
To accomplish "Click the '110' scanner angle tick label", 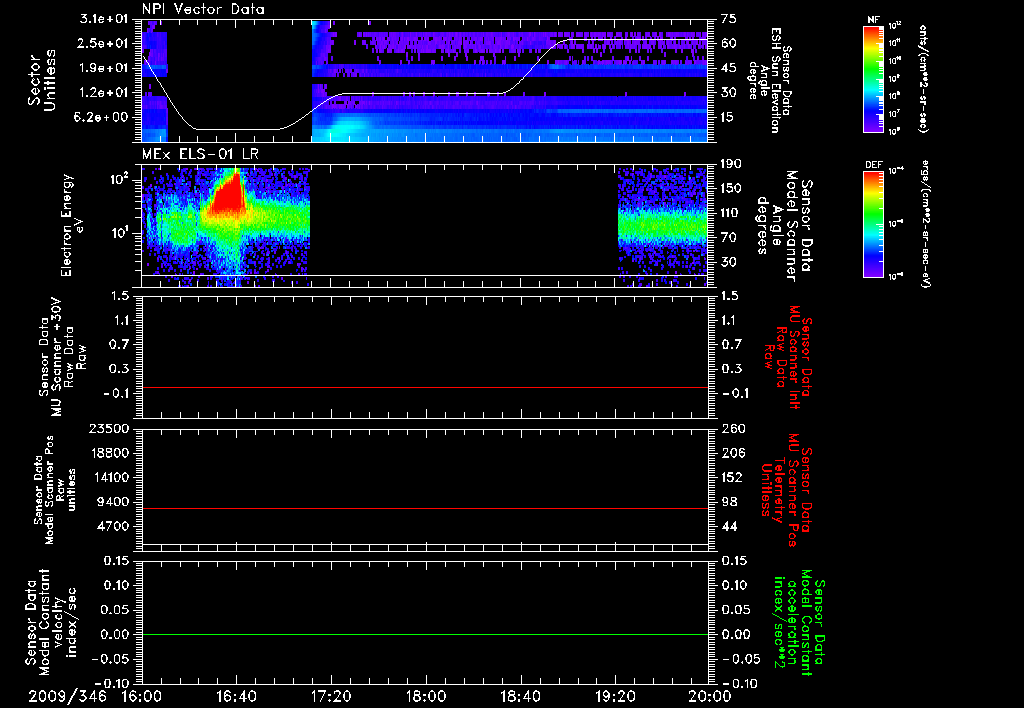I will (x=732, y=213).
